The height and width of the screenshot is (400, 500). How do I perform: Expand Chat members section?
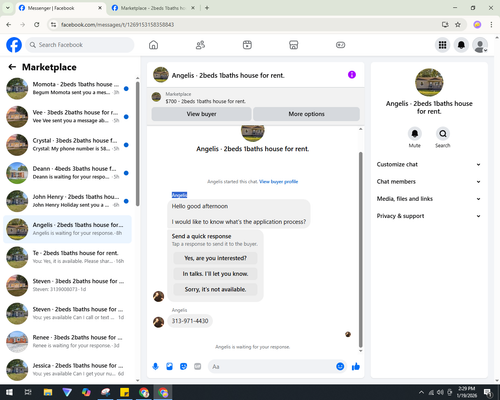click(429, 182)
